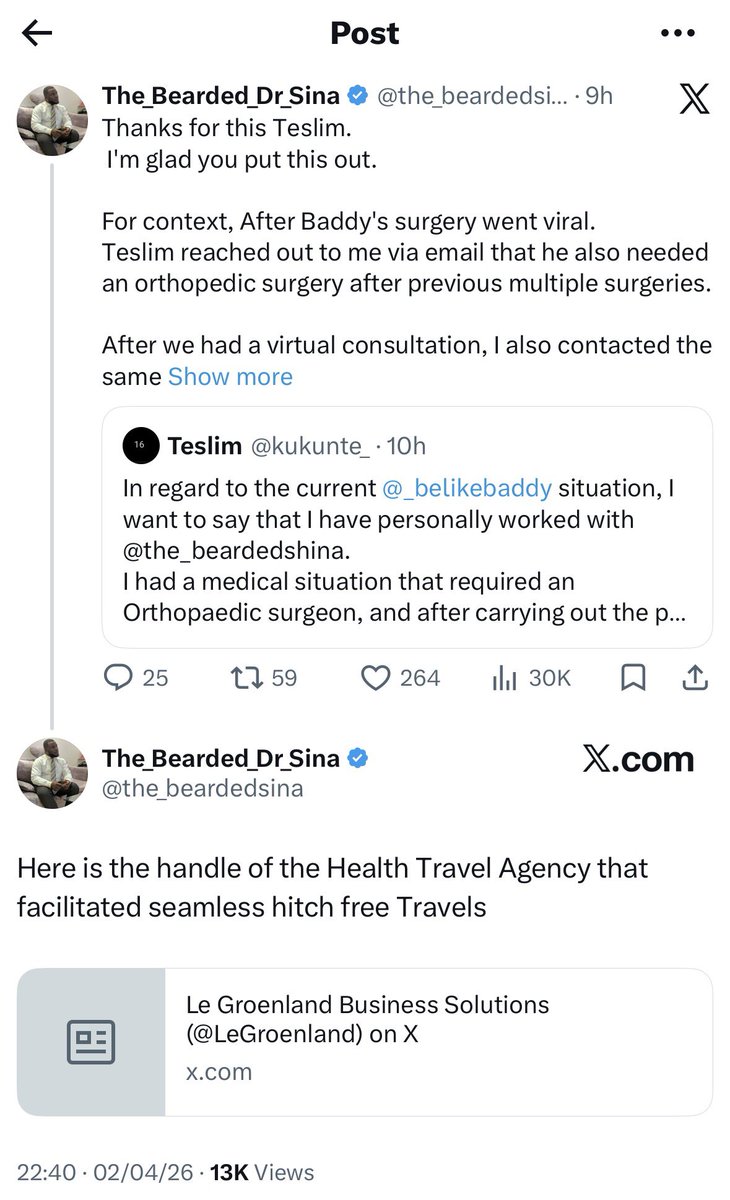Tap the view analytics bar chart icon

[x=504, y=678]
